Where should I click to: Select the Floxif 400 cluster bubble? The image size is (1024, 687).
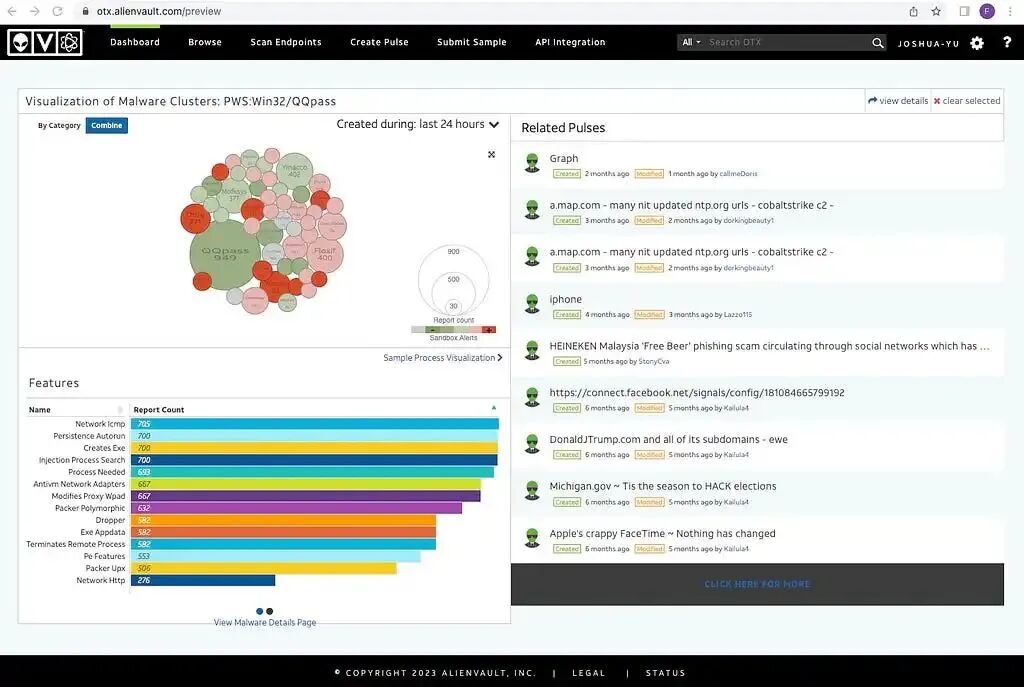(x=325, y=253)
